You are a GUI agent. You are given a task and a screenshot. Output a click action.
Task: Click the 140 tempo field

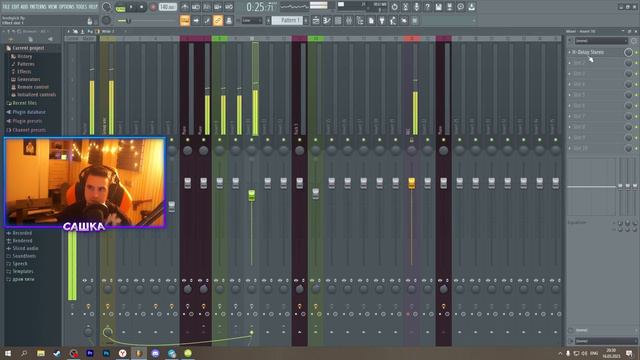point(167,7)
